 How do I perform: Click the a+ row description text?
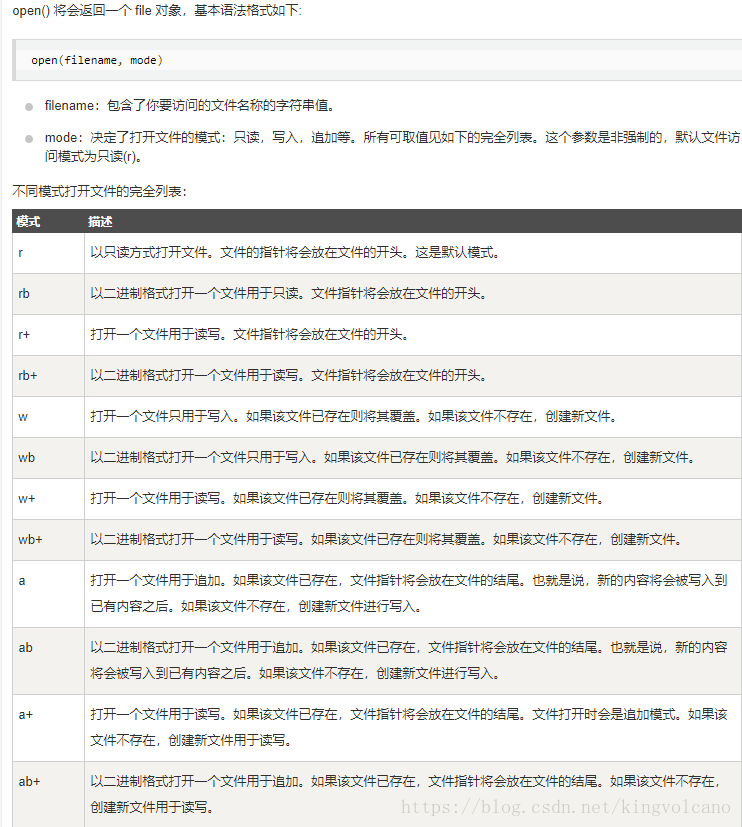tap(409, 727)
